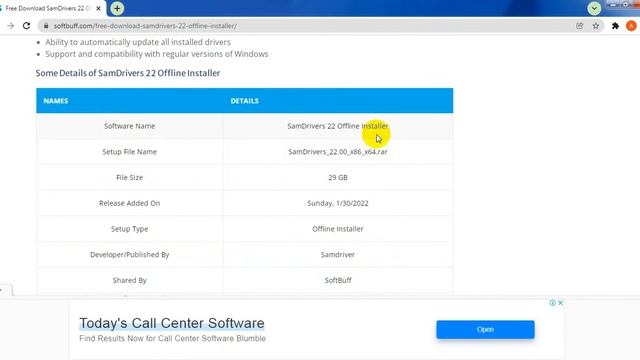
Task: Expand the tab search chevron button
Action: tap(594, 8)
